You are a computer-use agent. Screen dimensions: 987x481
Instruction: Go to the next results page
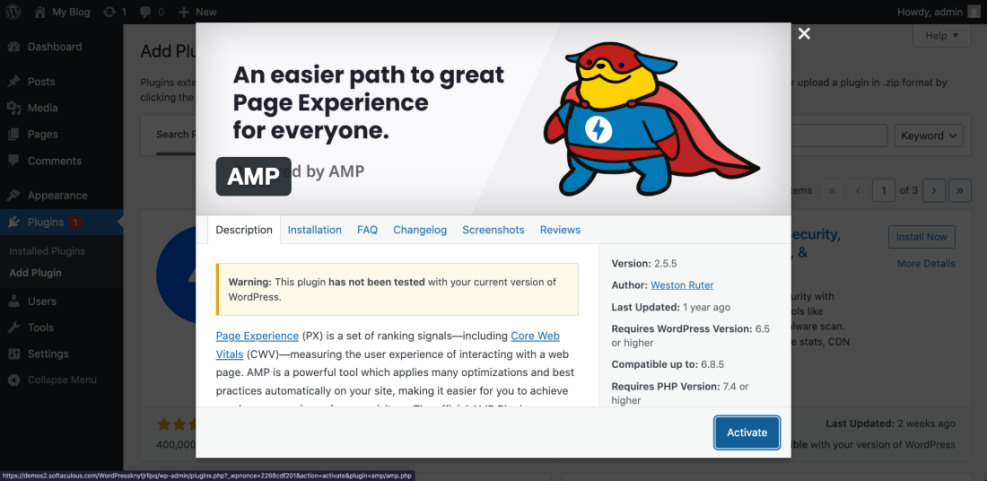pos(934,190)
